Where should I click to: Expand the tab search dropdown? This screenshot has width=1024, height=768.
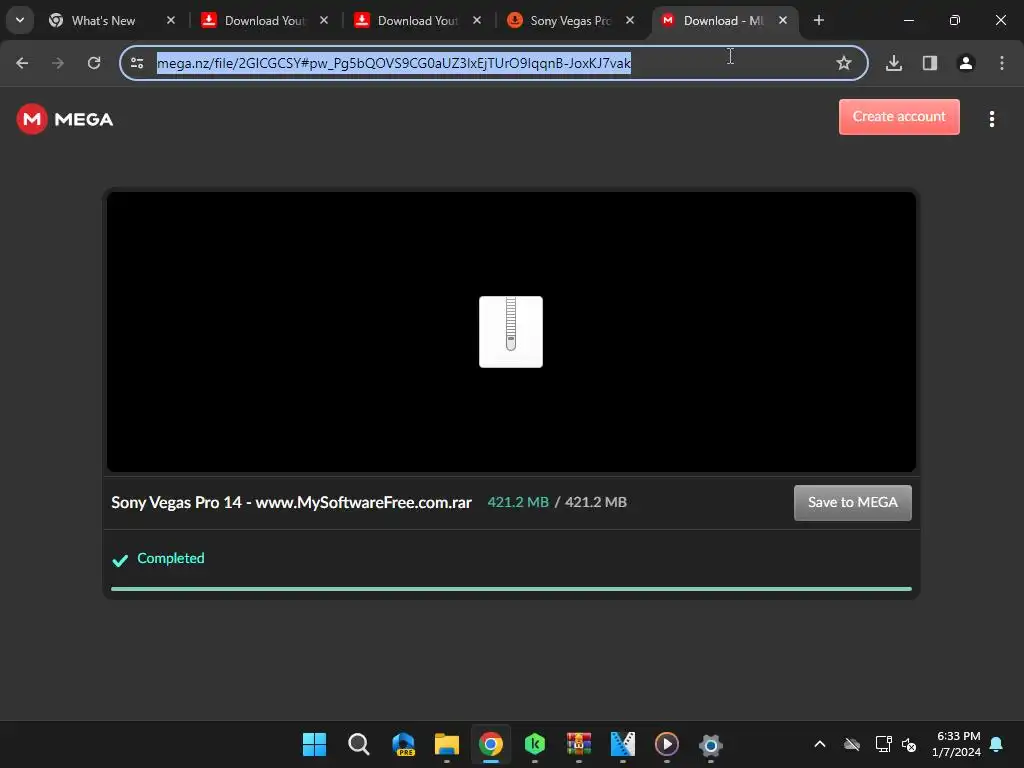click(20, 20)
